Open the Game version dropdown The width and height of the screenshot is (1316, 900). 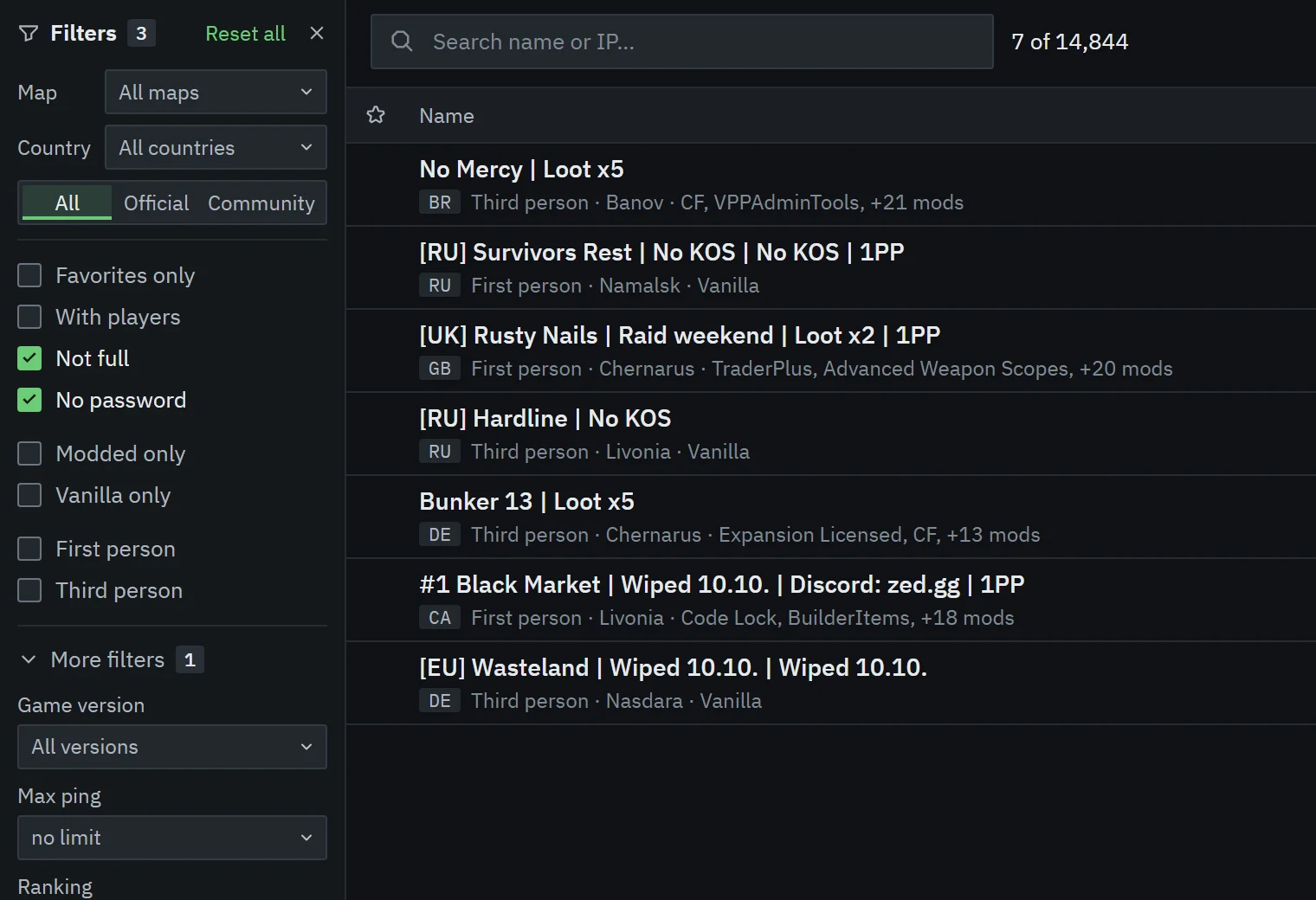coord(172,747)
